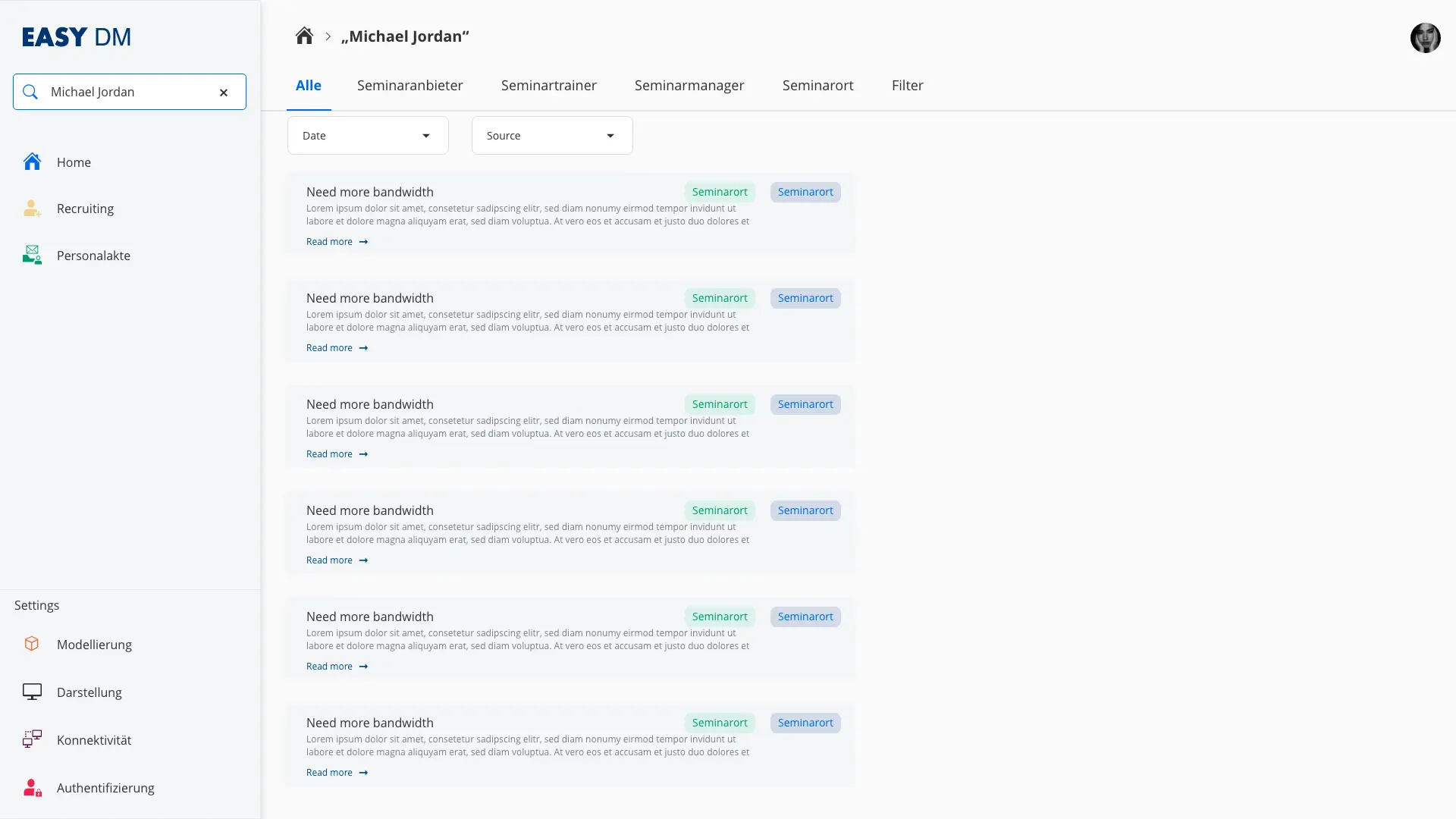This screenshot has width=1456, height=819.
Task: Click Read more on the last result
Action: [x=337, y=773]
